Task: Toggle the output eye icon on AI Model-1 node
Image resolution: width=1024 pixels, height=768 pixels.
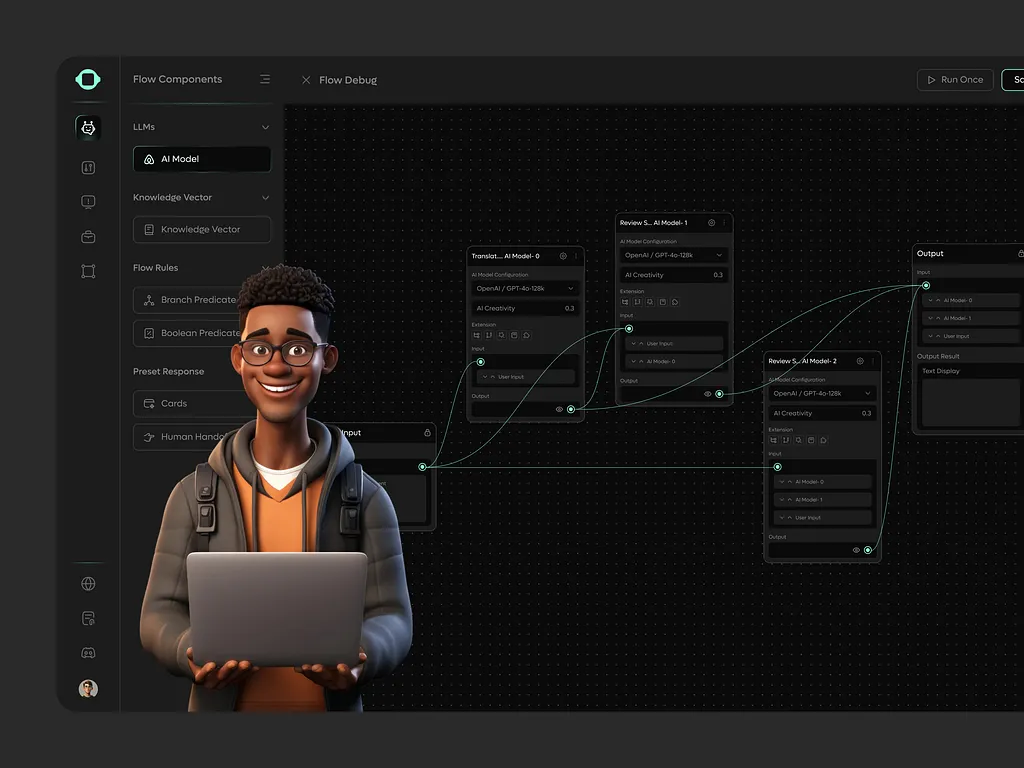Action: point(707,394)
